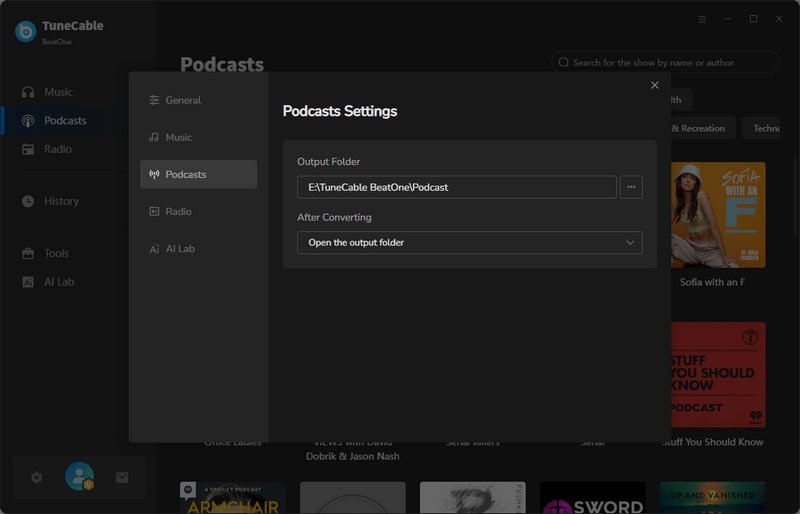This screenshot has width=800, height=514.
Task: Click the Podcasts broadcast icon in settings
Action: coord(154,175)
